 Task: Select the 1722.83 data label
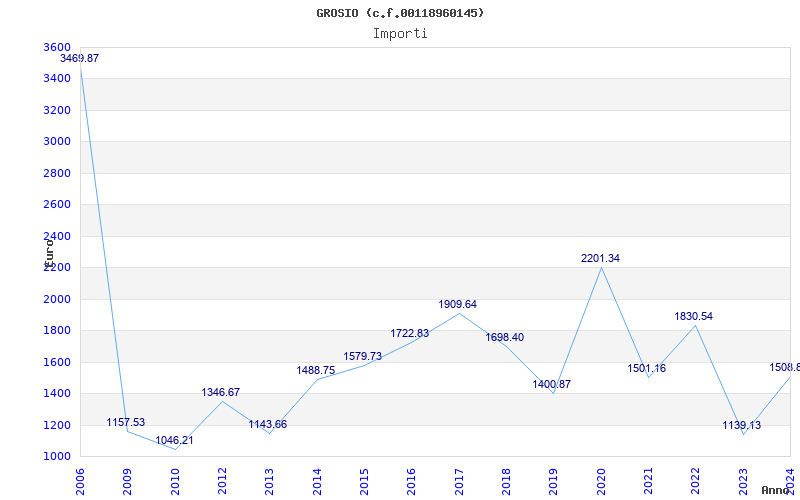coord(410,333)
